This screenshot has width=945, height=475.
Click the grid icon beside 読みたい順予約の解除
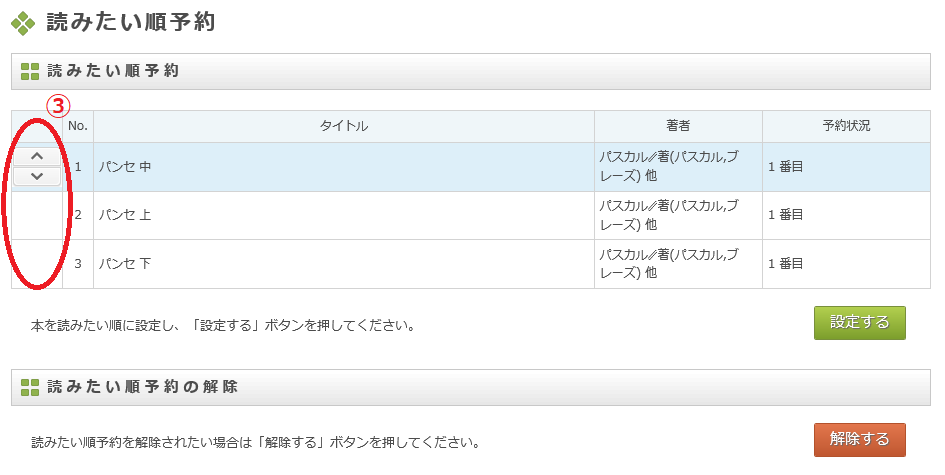[30, 387]
